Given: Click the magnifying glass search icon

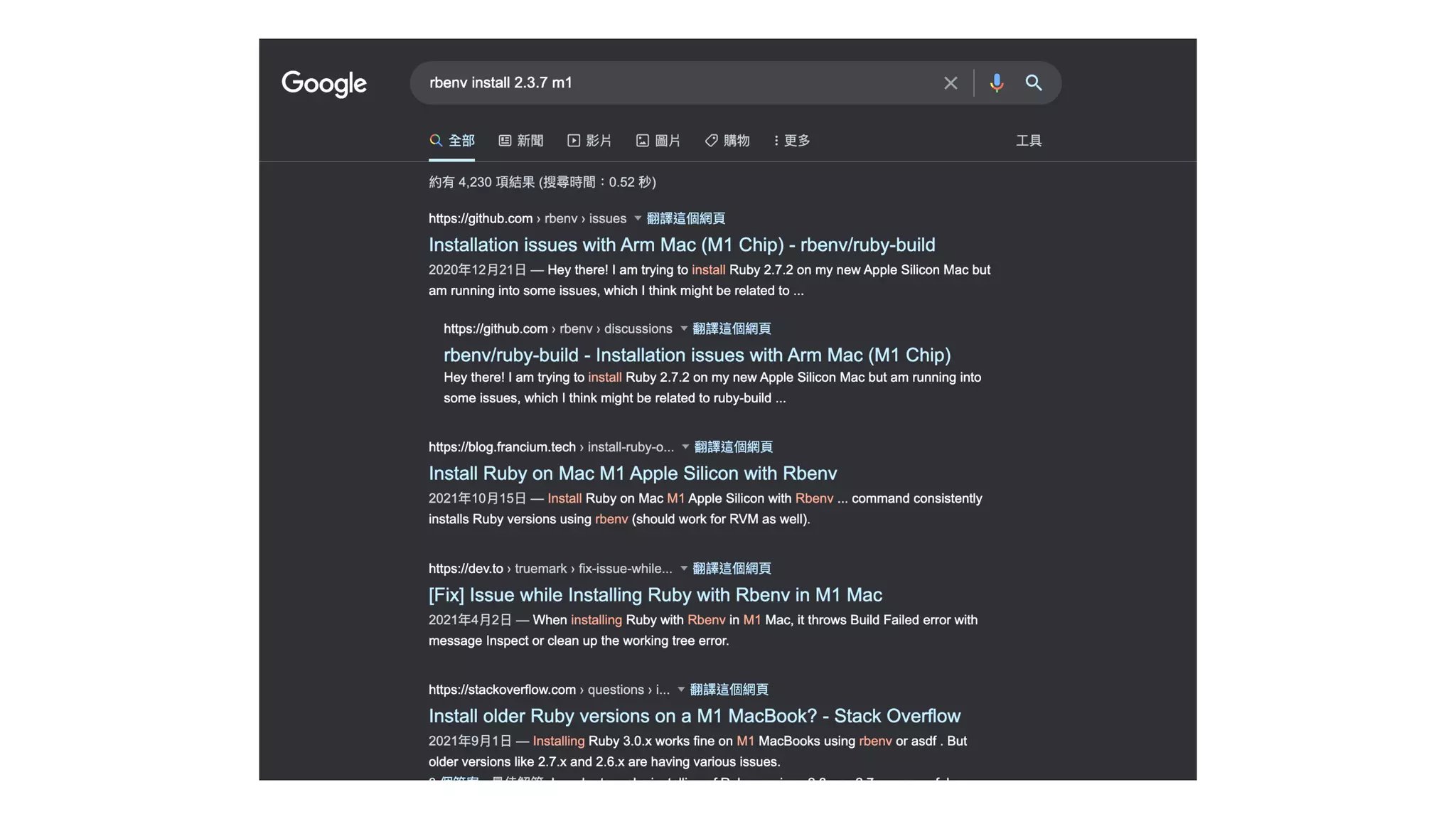Looking at the screenshot, I should (1033, 83).
